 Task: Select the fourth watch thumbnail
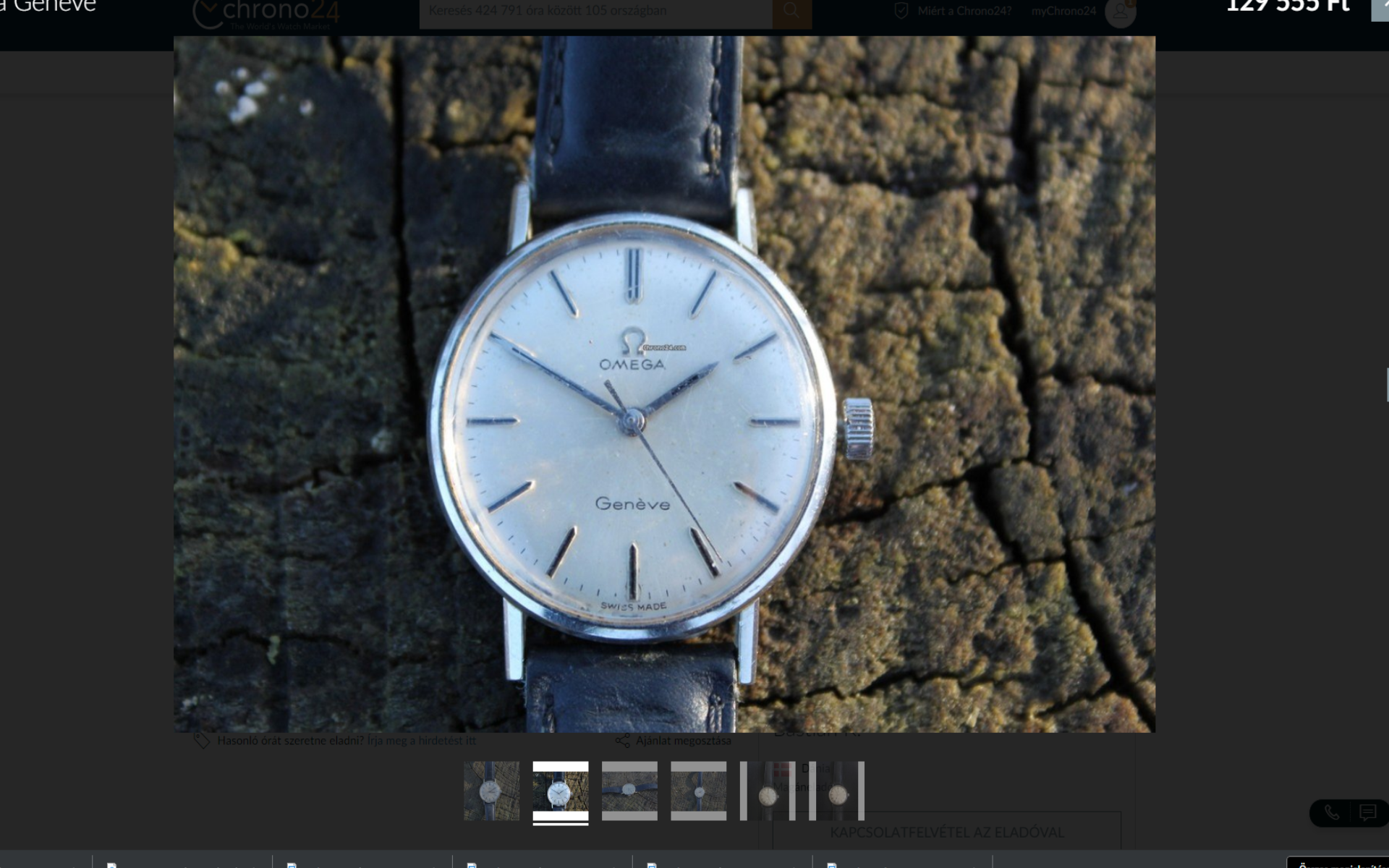pyautogui.click(x=698, y=791)
